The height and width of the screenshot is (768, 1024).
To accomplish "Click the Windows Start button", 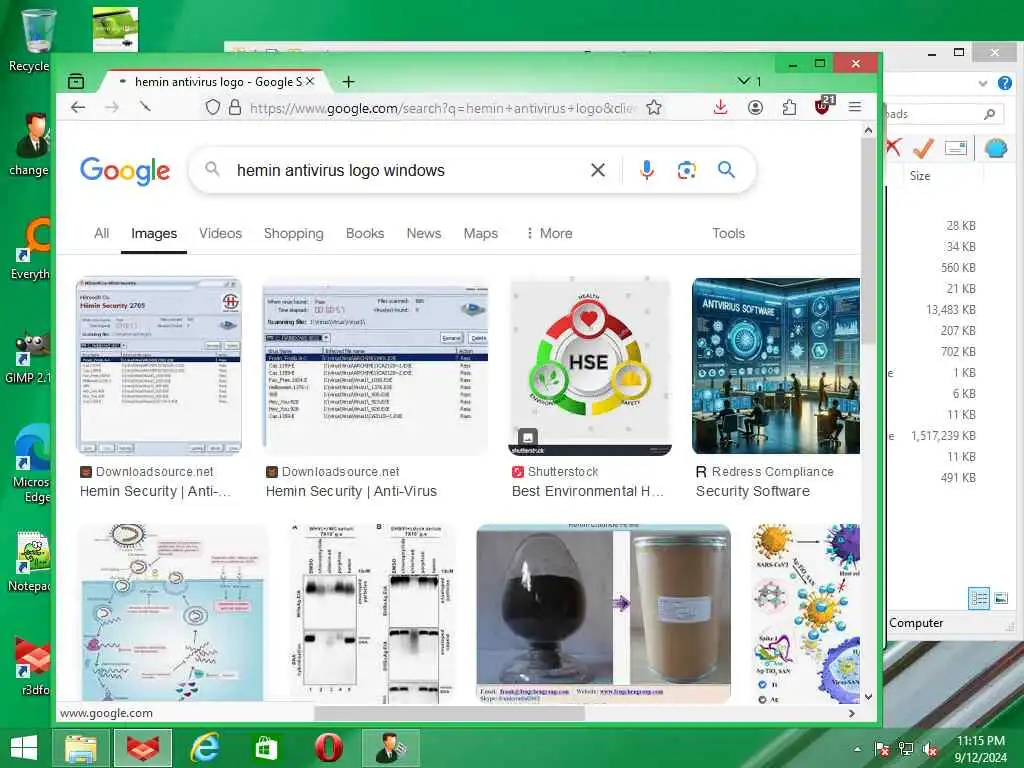I will coord(24,748).
